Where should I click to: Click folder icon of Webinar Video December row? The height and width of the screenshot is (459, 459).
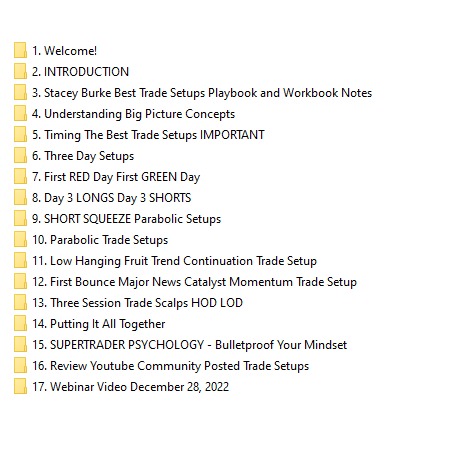pyautogui.click(x=20, y=386)
